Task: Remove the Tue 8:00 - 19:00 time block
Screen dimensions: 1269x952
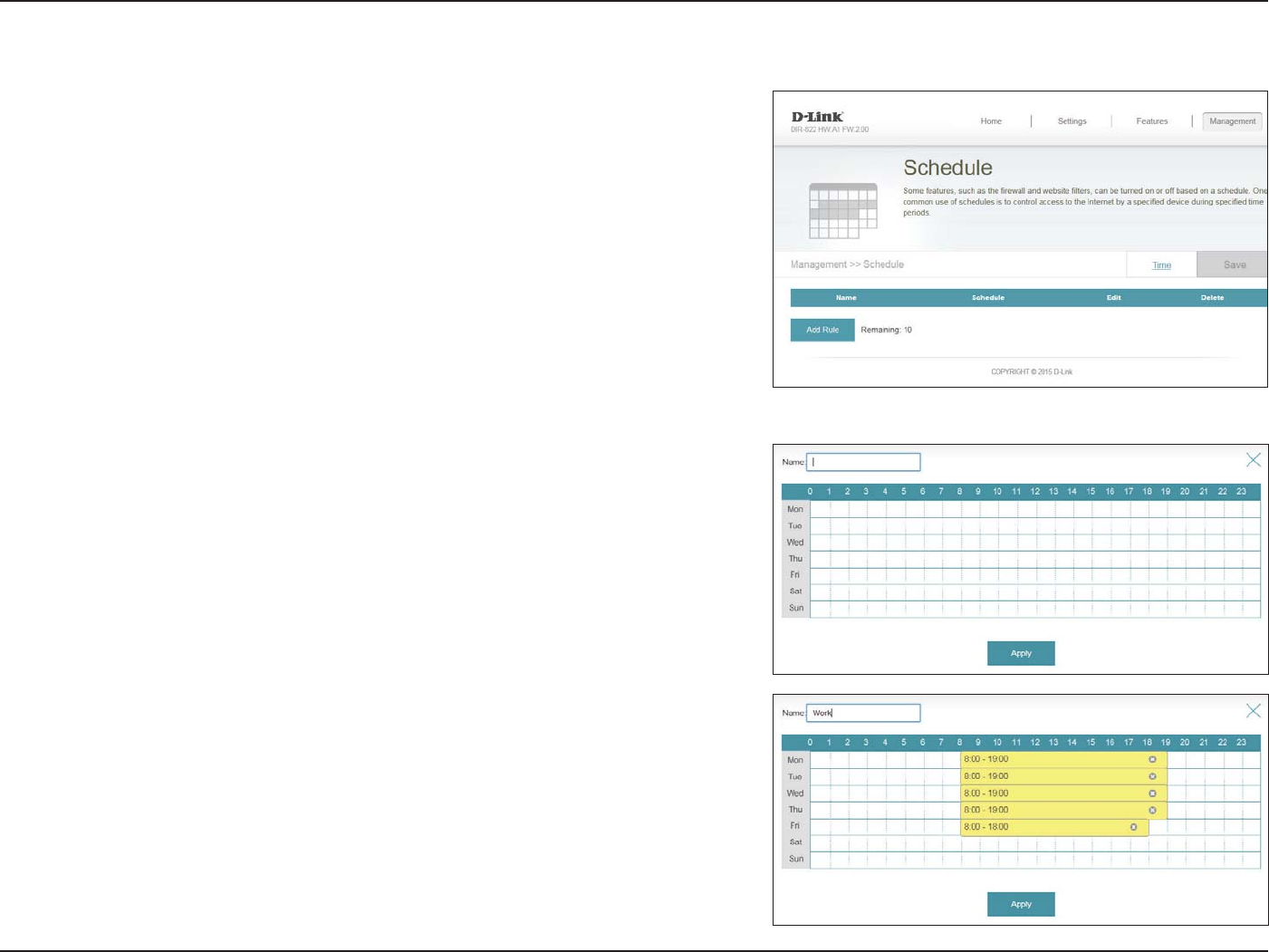Action: point(1152,776)
